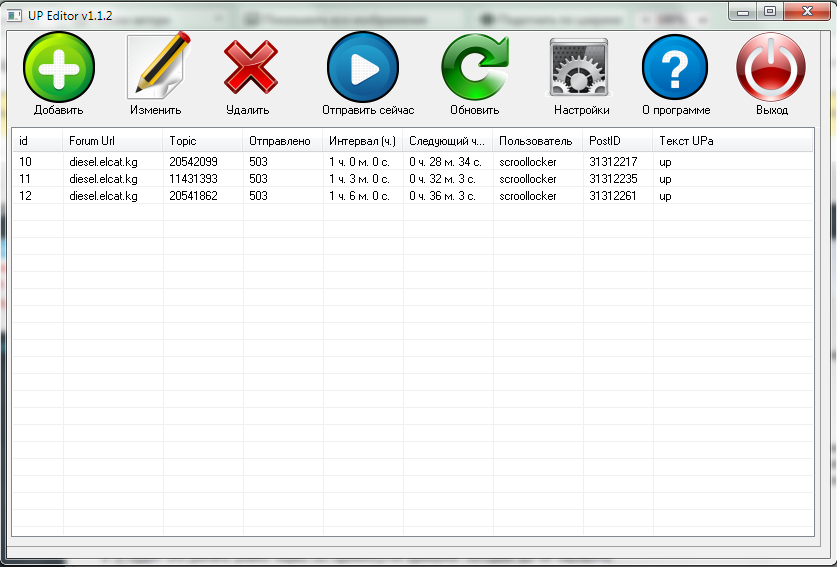Sort by the Forum Url column header
Image resolution: width=837 pixels, height=567 pixels.
tap(113, 141)
